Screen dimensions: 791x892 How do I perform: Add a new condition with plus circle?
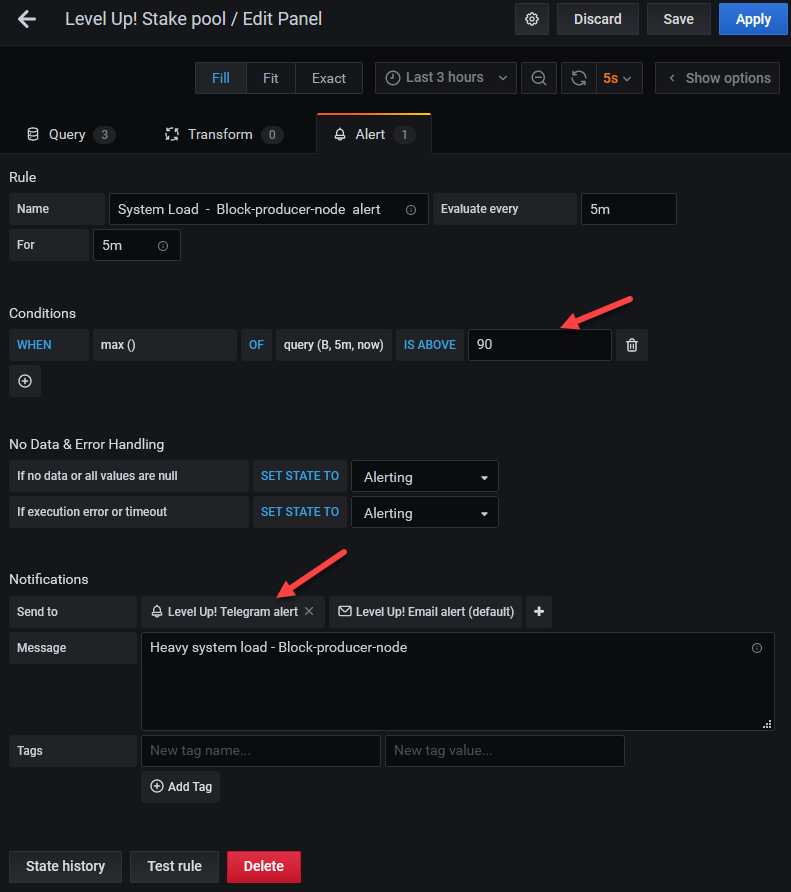25,381
